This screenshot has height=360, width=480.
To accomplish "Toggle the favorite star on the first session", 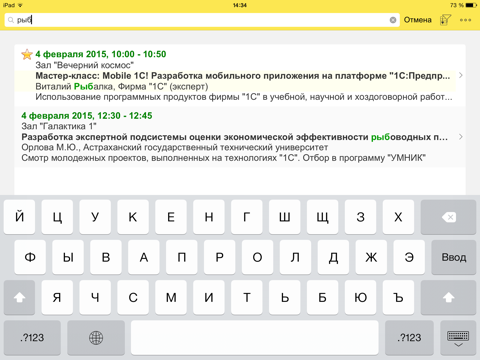I will (x=27, y=54).
